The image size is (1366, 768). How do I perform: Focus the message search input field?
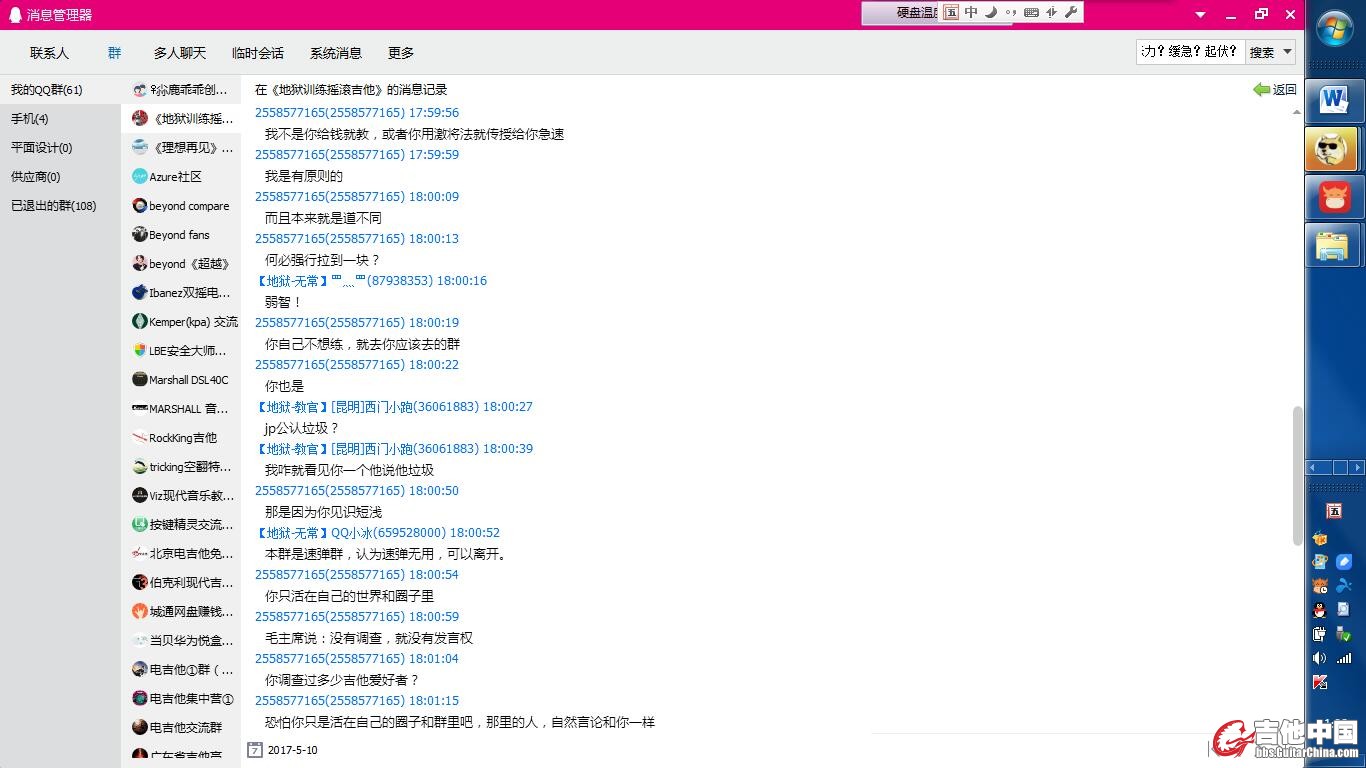(1190, 52)
